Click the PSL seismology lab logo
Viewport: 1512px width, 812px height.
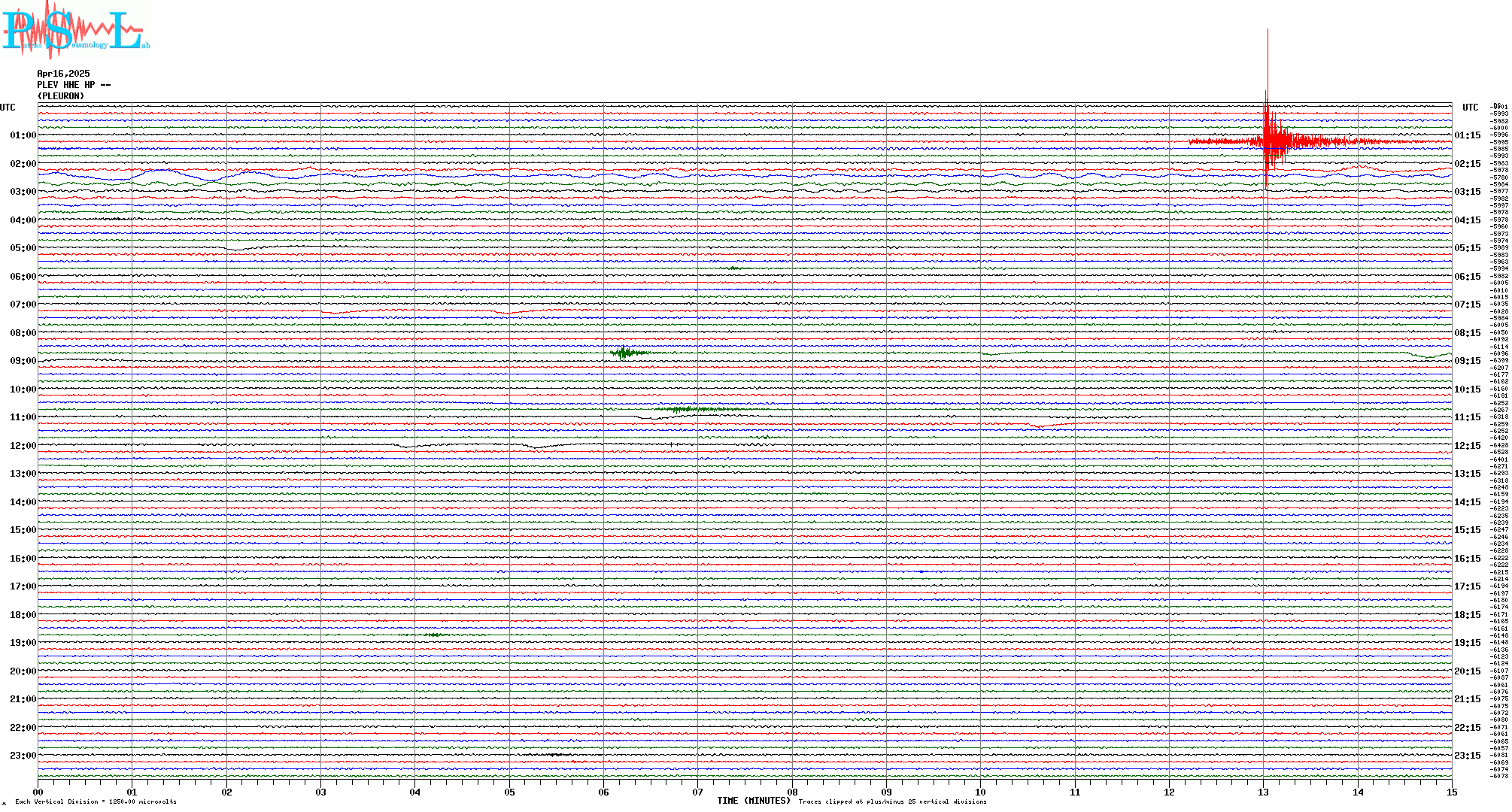coord(74,30)
